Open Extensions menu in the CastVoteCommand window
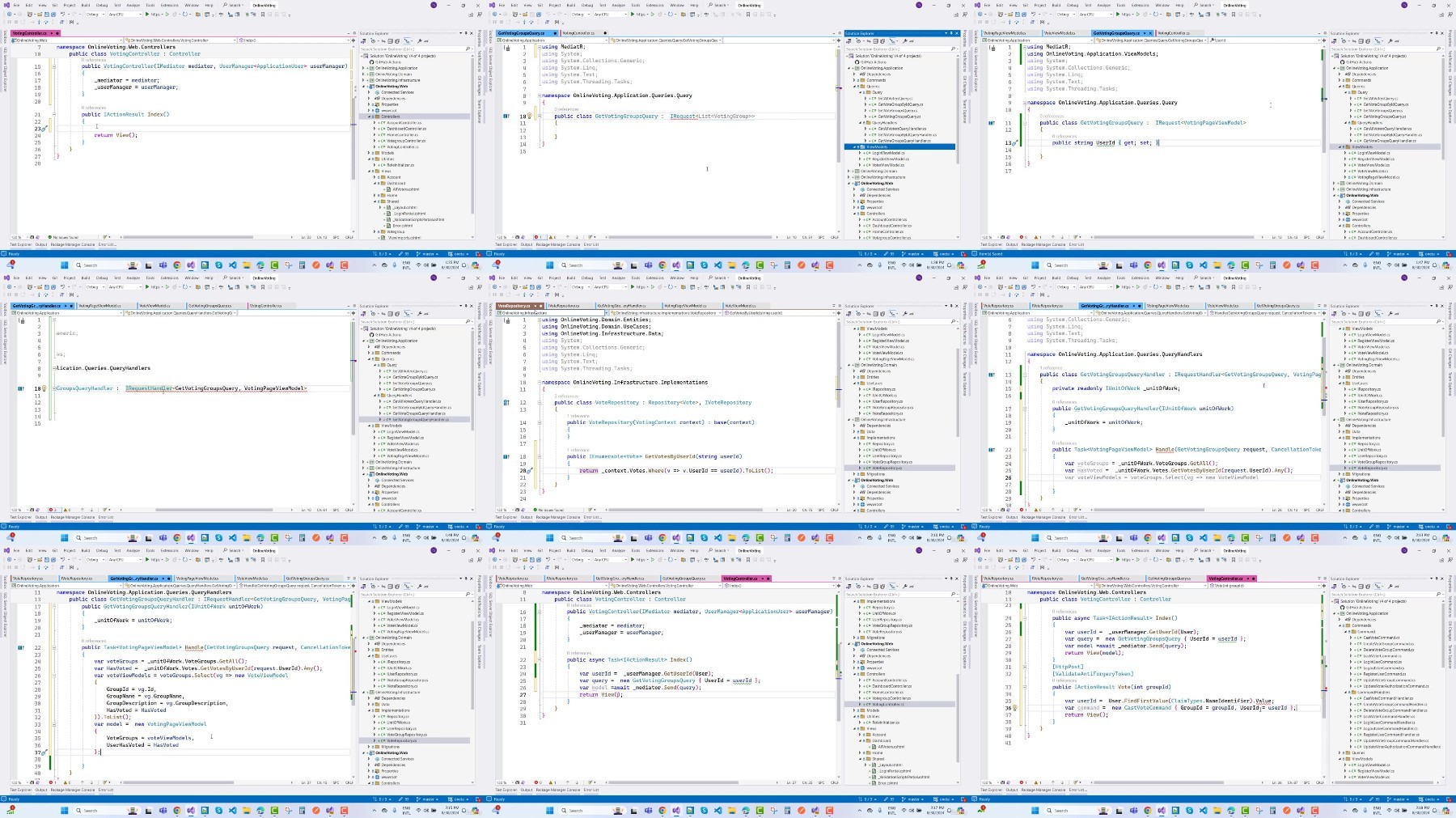 [x=1140, y=550]
